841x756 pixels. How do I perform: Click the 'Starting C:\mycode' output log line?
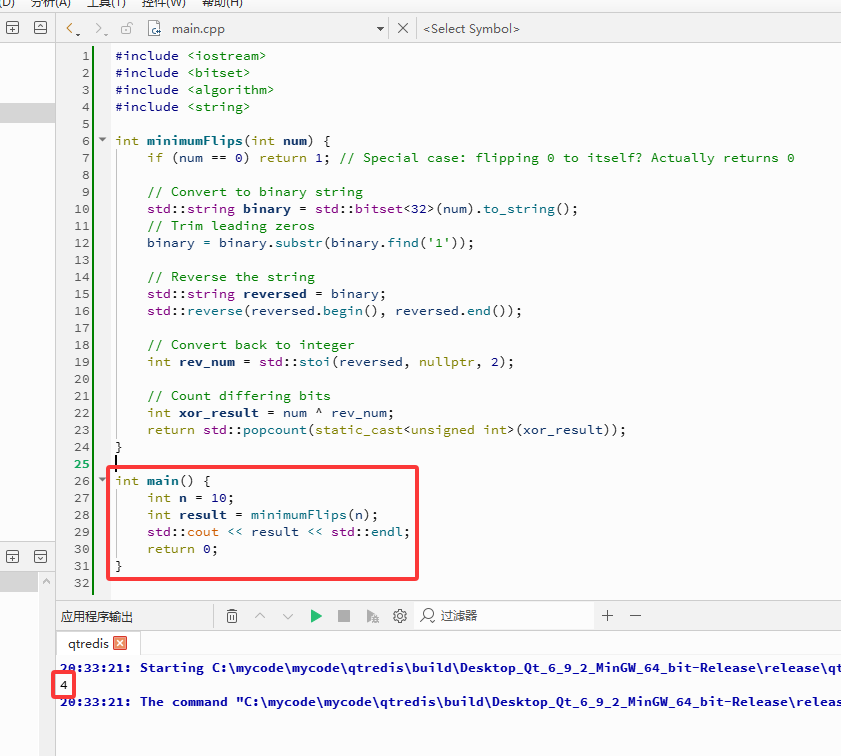(451, 668)
